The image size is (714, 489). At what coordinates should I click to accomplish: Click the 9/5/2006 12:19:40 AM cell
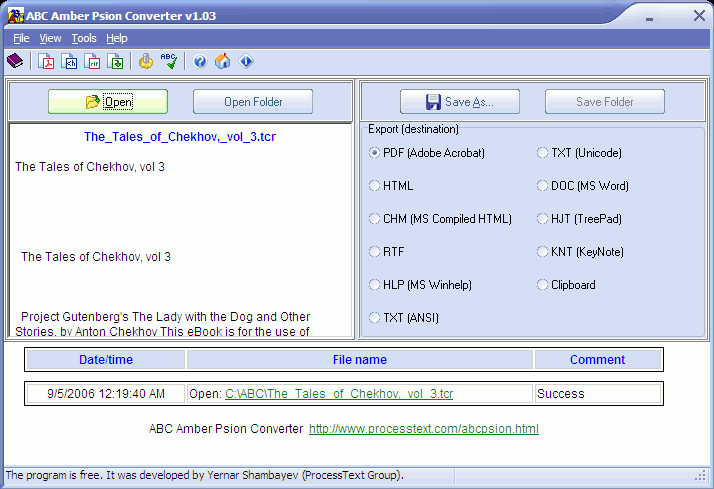point(106,394)
